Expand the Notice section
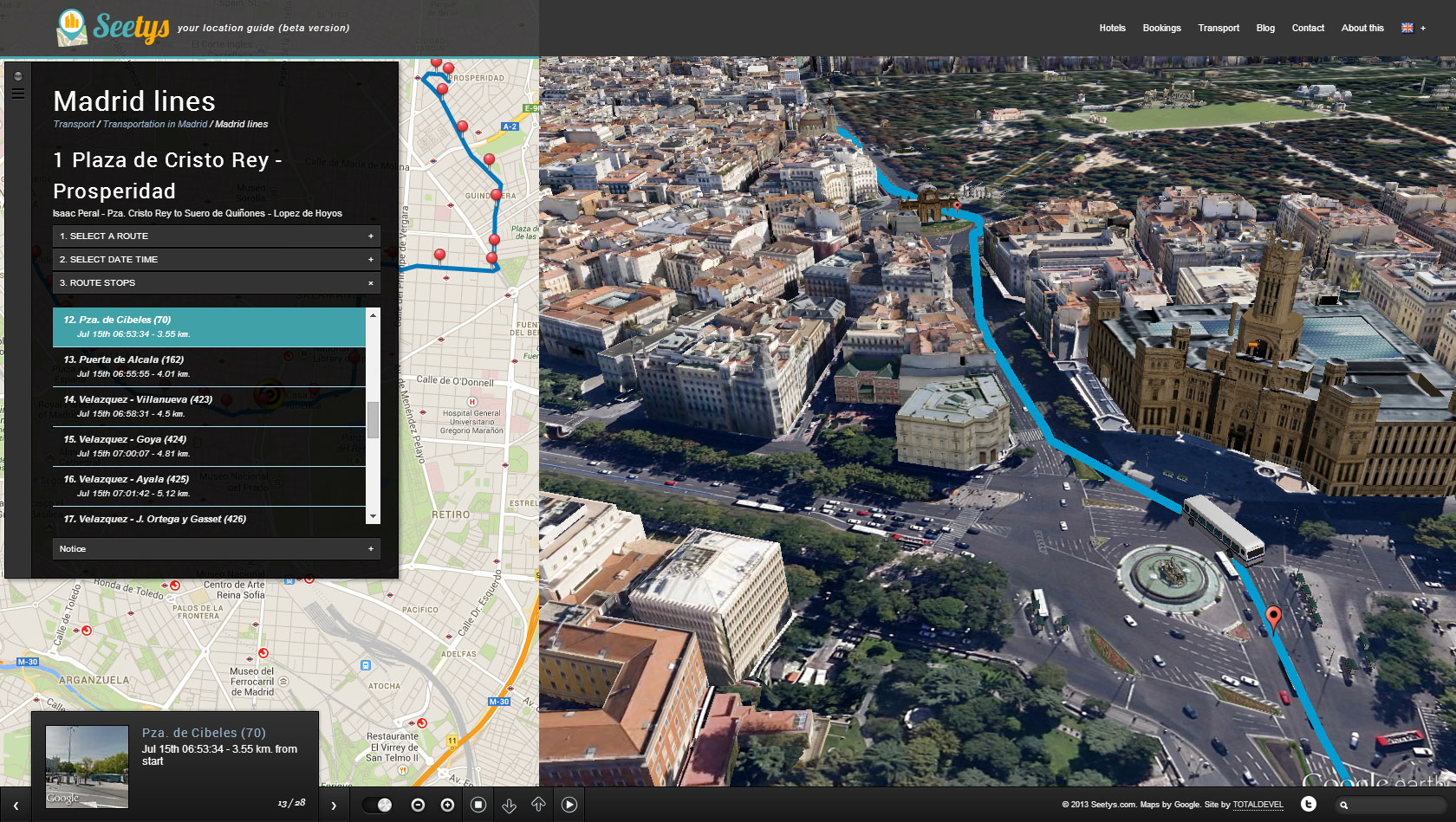The height and width of the screenshot is (822, 1456). click(x=217, y=548)
